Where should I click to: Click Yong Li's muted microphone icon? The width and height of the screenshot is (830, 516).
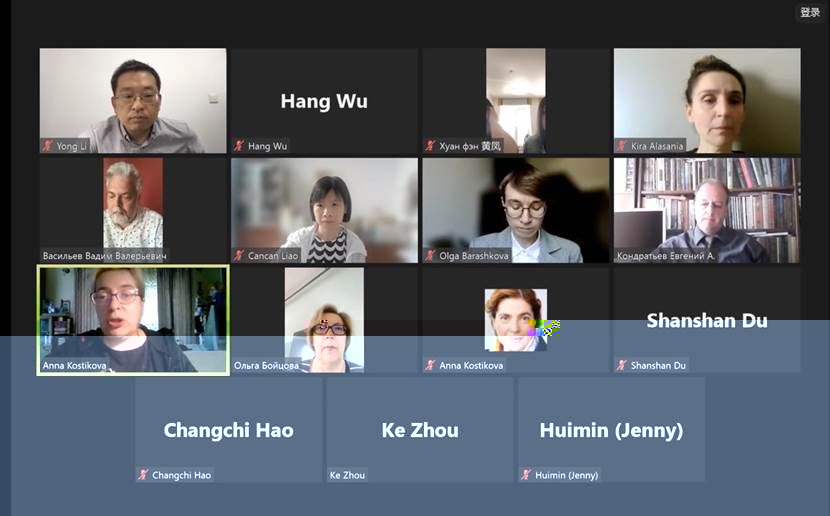[48, 146]
